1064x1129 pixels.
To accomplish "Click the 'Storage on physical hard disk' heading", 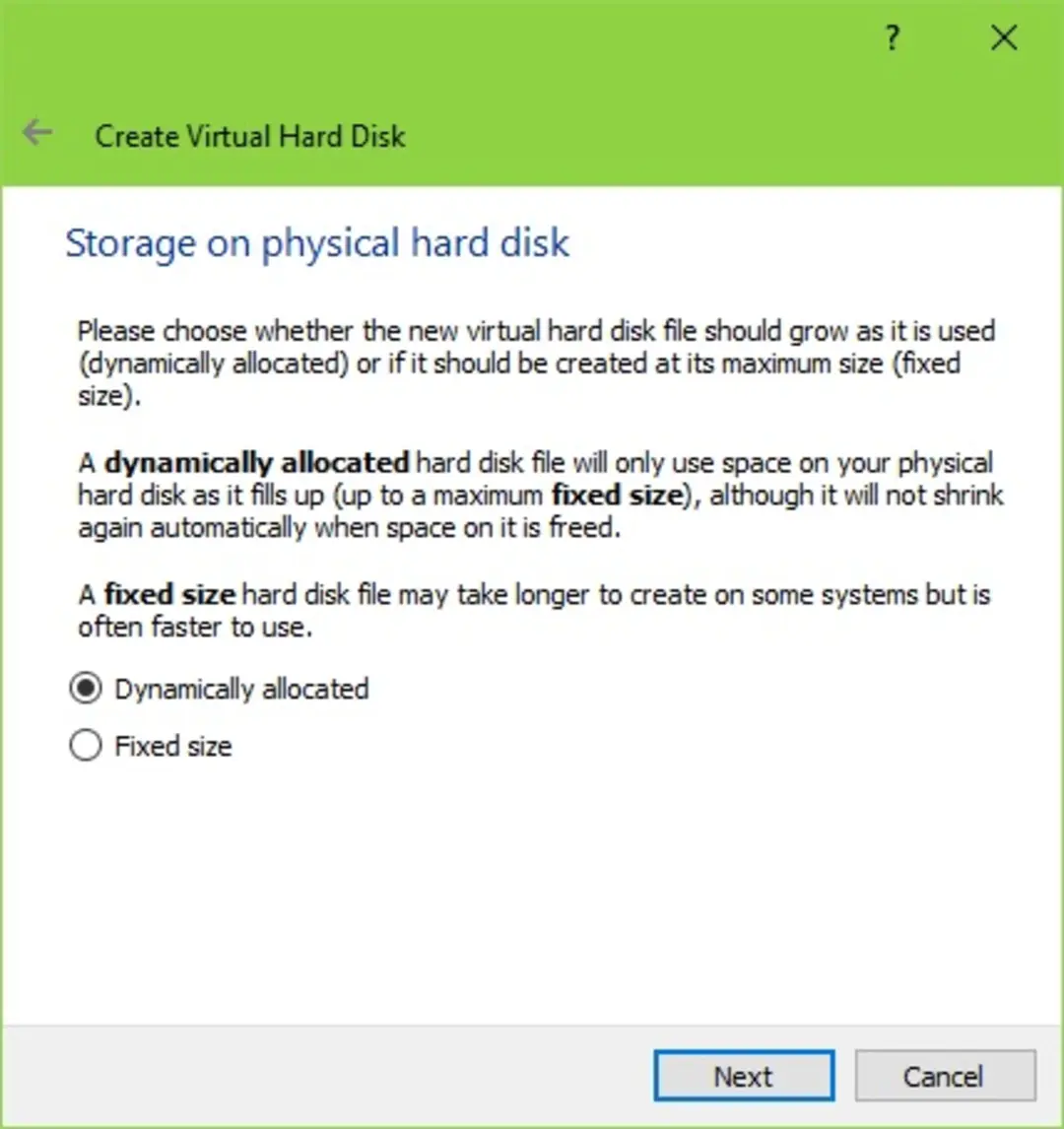I will pyautogui.click(x=317, y=243).
